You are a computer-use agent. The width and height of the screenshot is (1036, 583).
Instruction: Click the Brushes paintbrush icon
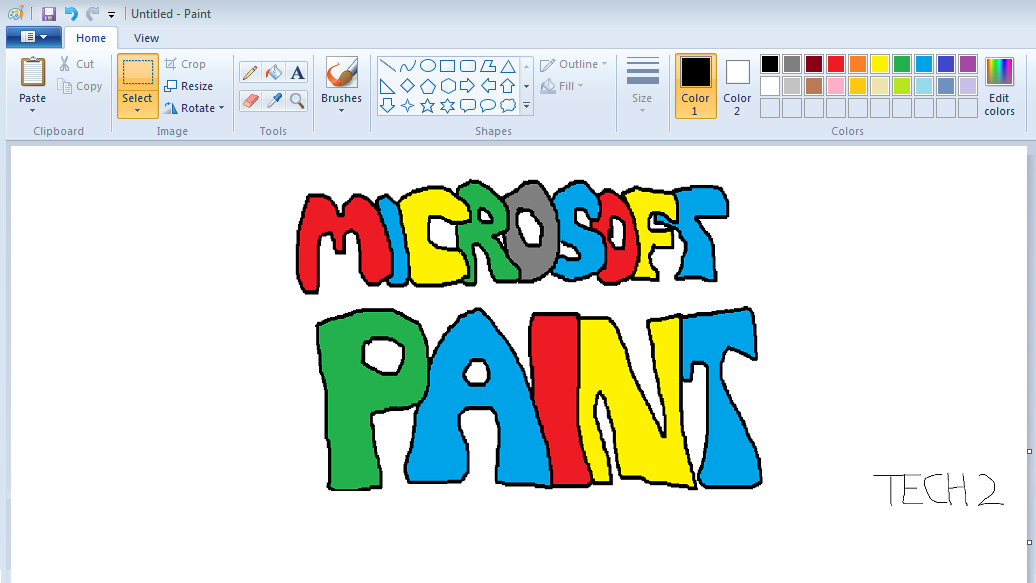pos(342,72)
